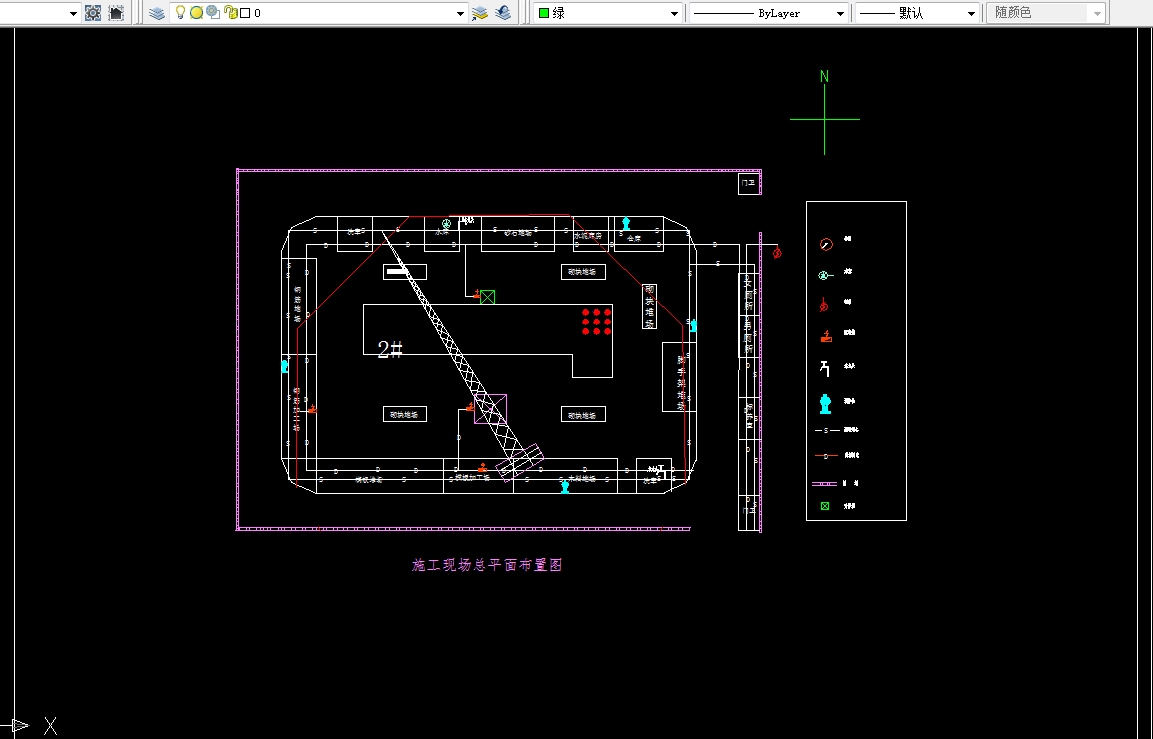Toggle layer 0 freeze sun icon
The image size is (1153, 739).
click(196, 13)
